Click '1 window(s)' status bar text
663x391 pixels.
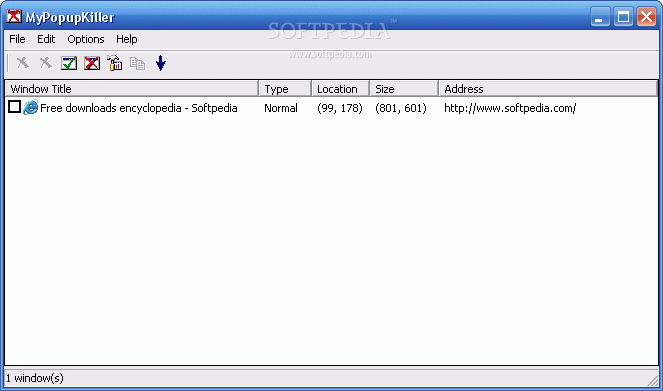point(35,378)
